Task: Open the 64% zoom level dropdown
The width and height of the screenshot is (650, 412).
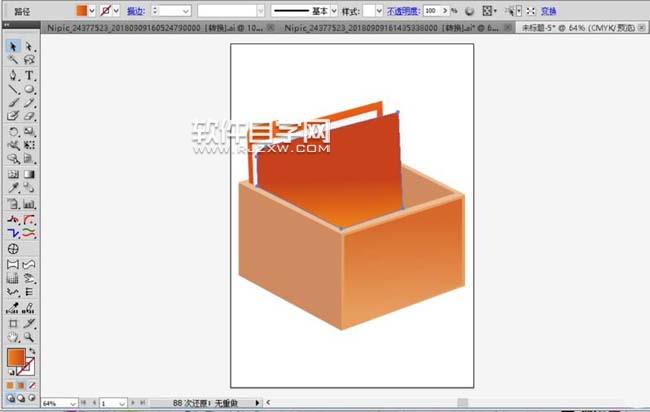Action: click(73, 403)
